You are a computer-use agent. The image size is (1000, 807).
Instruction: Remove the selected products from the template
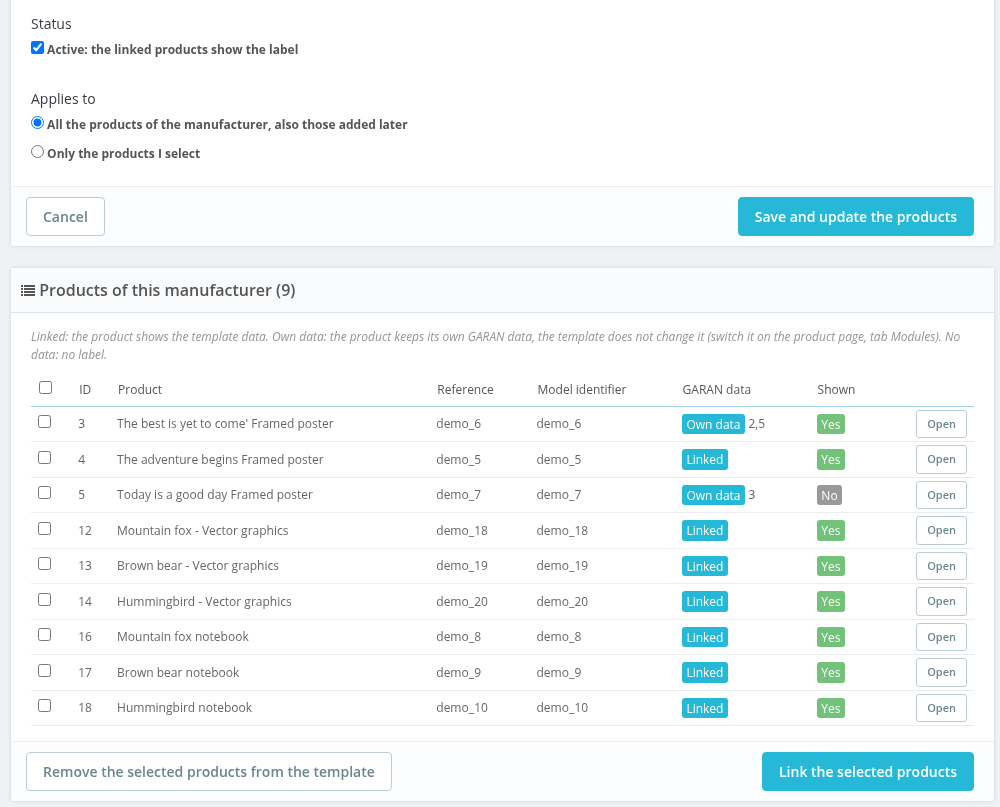209,772
